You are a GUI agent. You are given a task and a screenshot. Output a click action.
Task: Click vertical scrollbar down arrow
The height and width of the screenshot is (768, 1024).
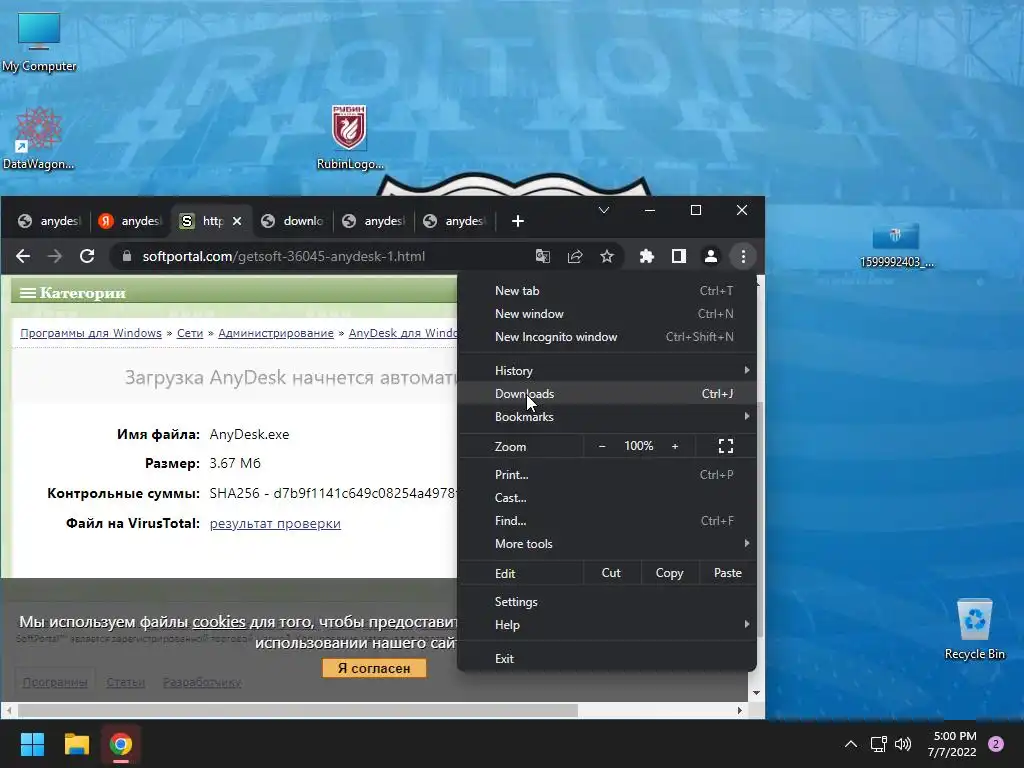tap(756, 693)
